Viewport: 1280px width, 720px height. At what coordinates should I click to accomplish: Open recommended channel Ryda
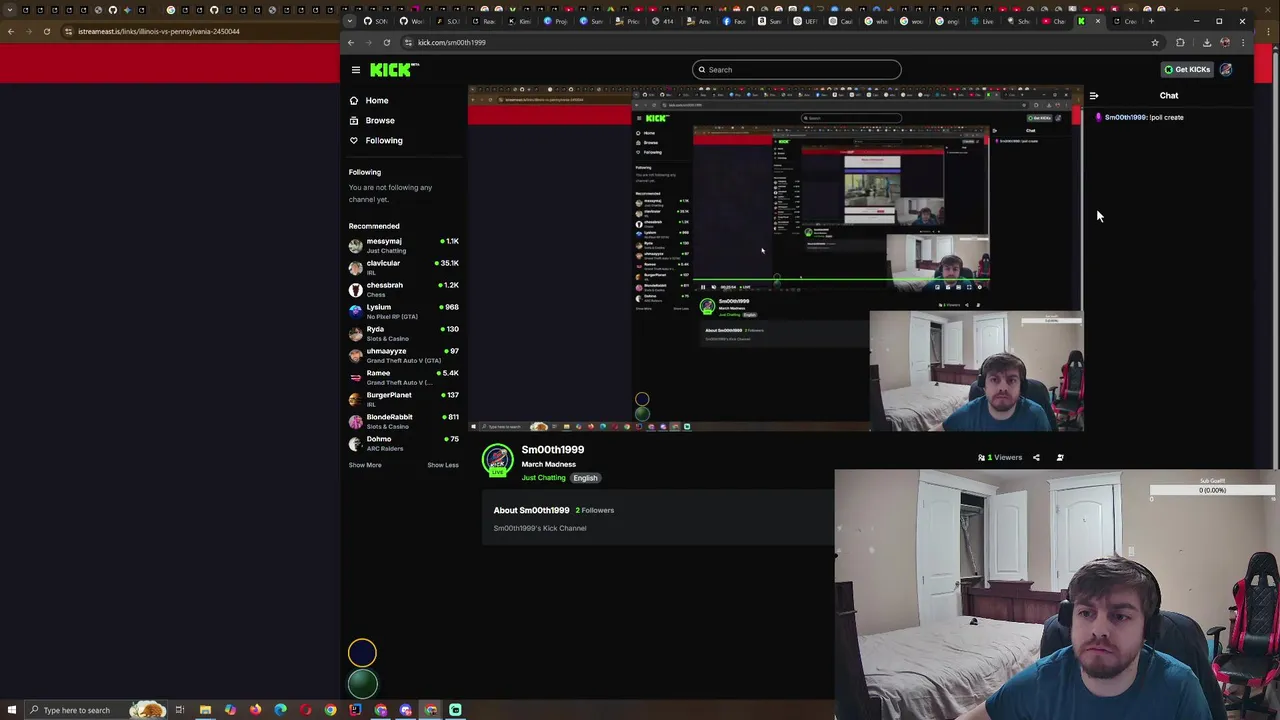click(404, 333)
